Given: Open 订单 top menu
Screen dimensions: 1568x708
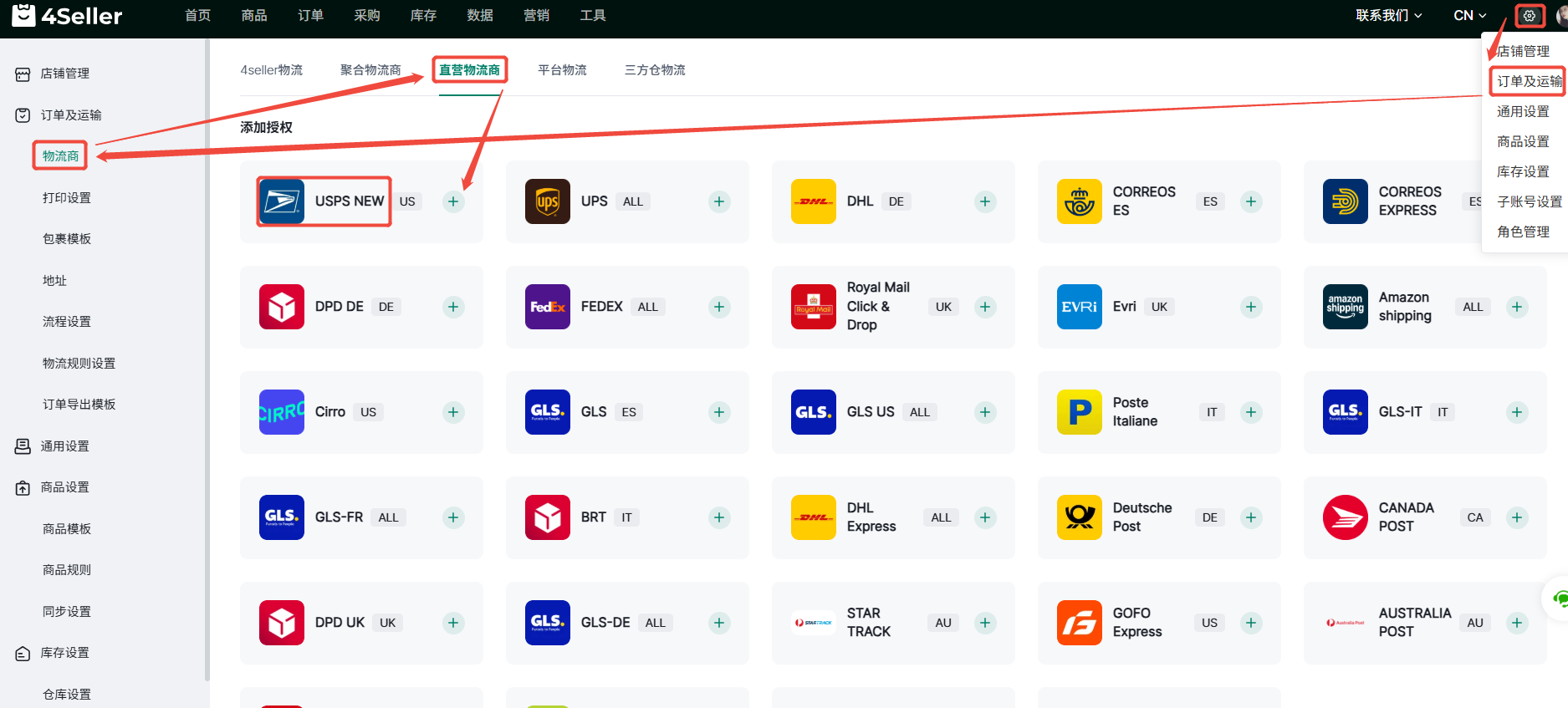Looking at the screenshot, I should coord(311,16).
